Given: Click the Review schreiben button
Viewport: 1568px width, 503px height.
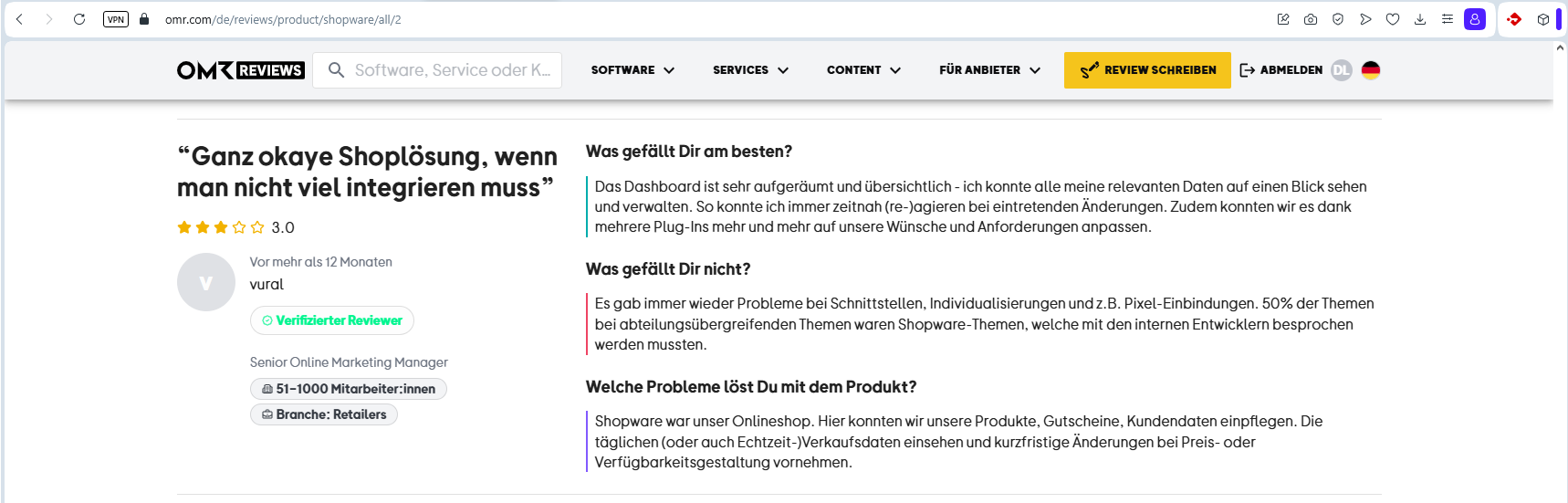Looking at the screenshot, I should [1147, 70].
